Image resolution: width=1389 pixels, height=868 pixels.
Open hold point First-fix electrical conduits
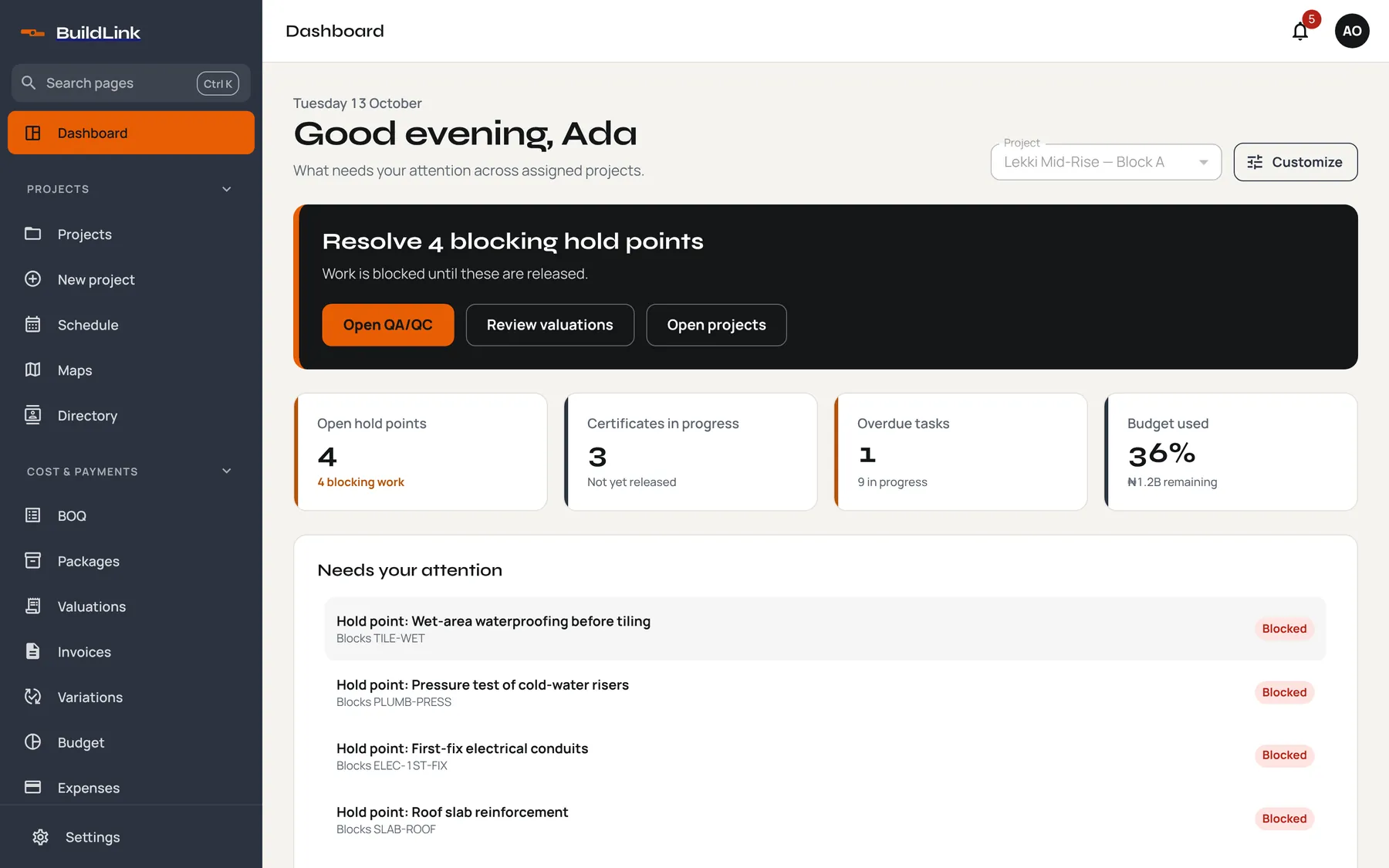pos(825,756)
